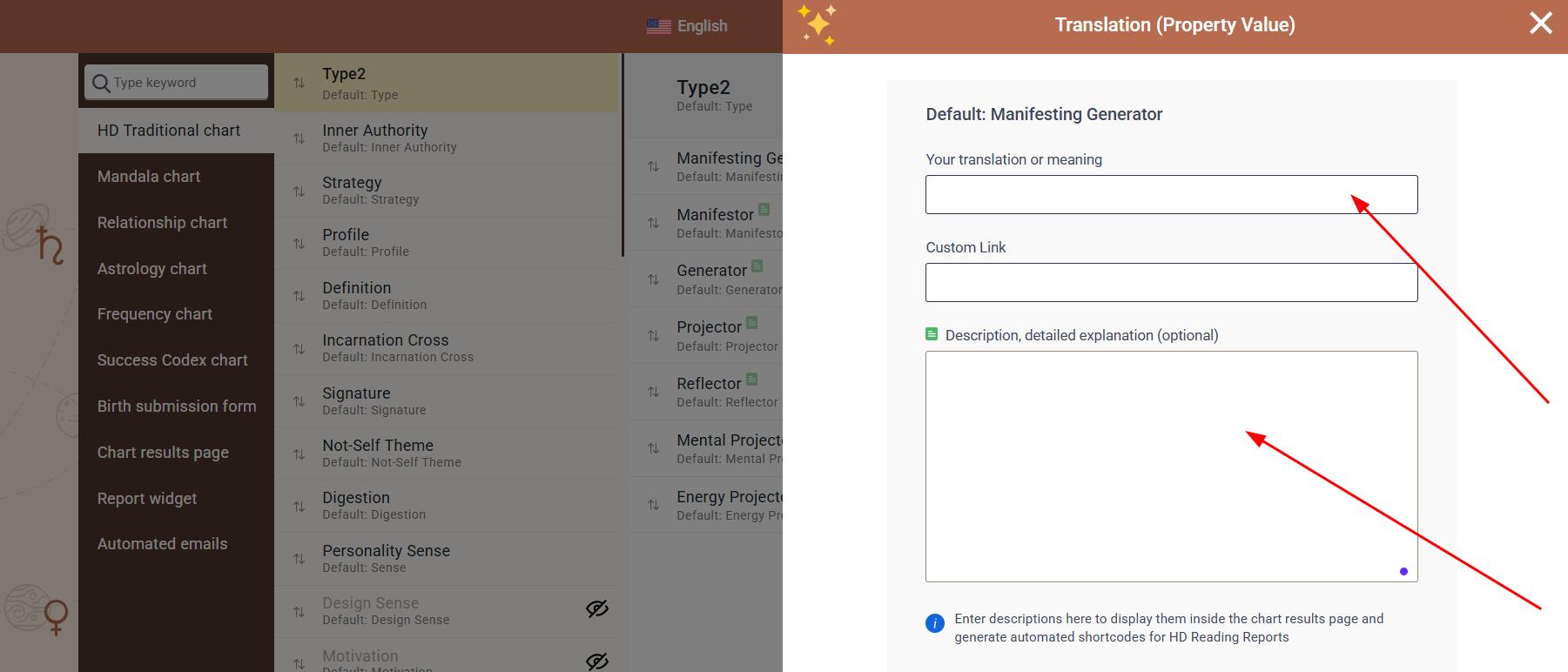Click the green note icon next to Generator
1568x672 pixels.
[x=757, y=265]
